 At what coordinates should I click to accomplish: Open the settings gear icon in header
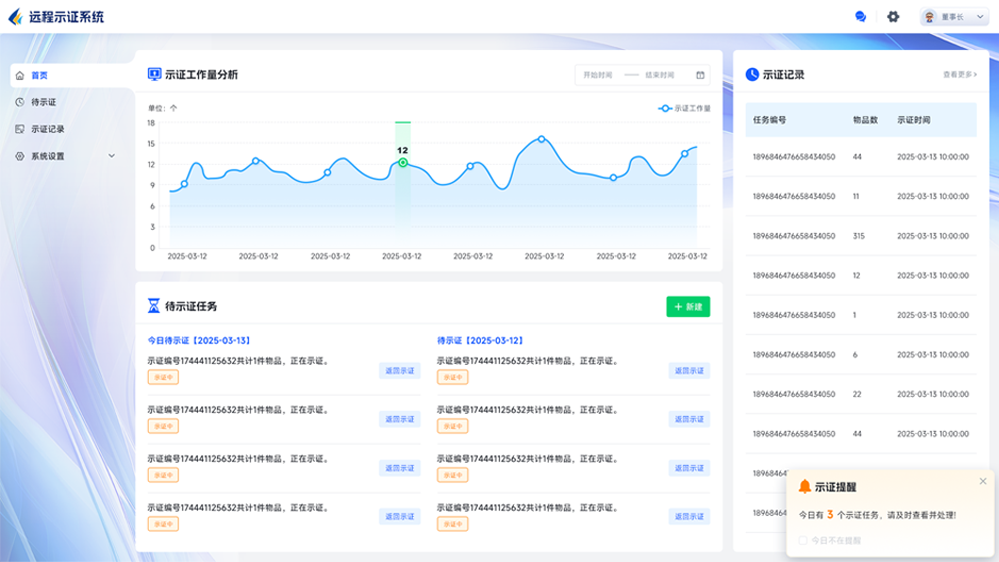pyautogui.click(x=893, y=17)
